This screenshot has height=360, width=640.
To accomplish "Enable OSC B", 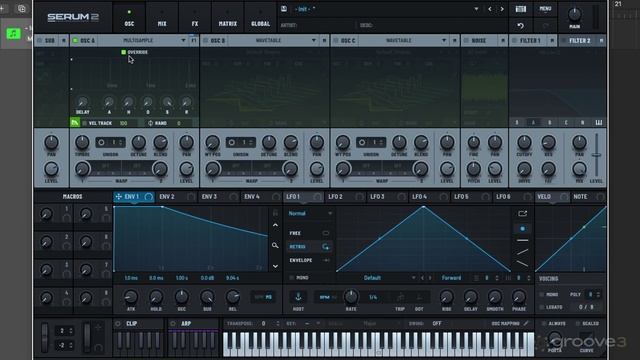I will coord(206,40).
